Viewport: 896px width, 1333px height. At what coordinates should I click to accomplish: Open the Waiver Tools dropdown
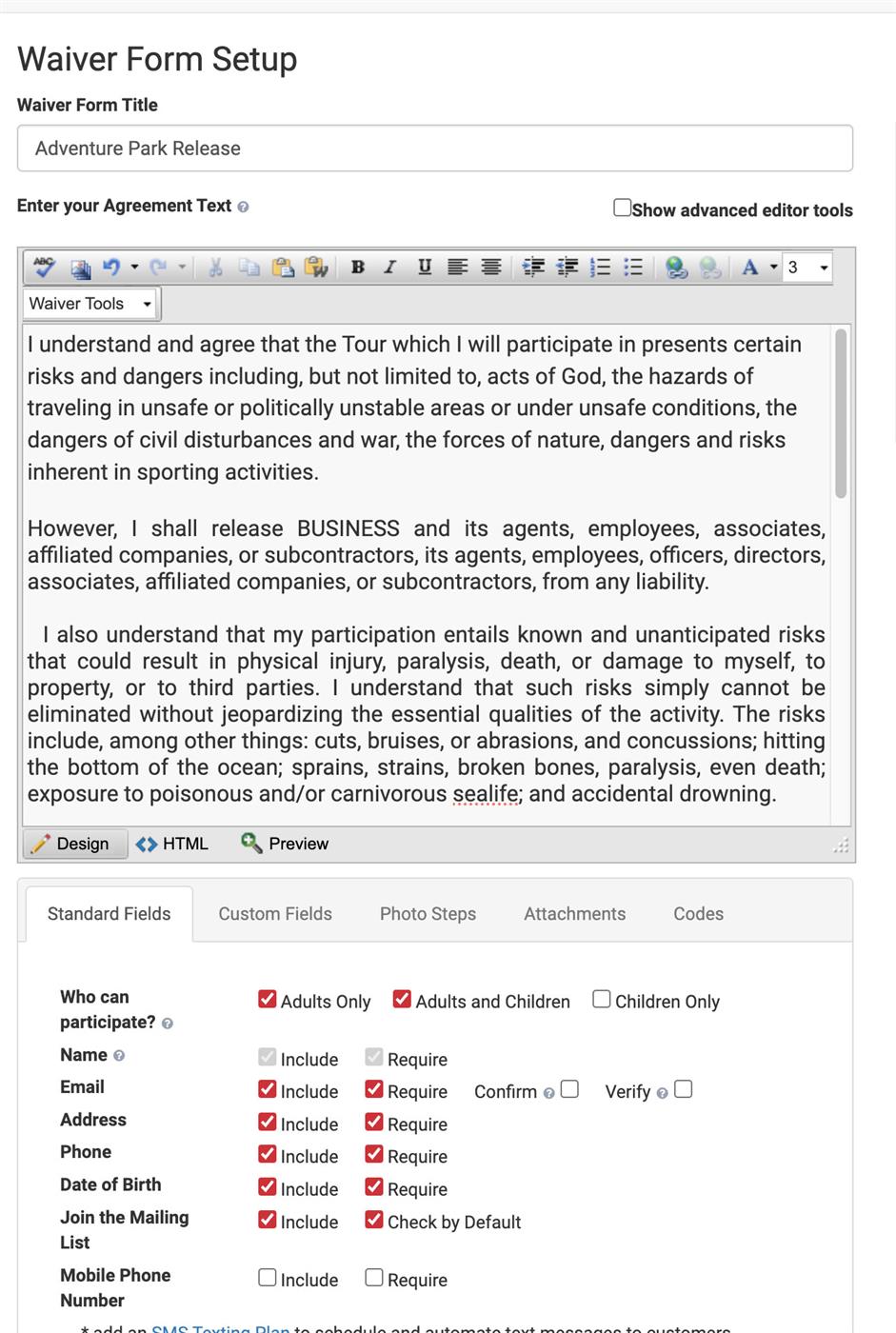tap(90, 304)
